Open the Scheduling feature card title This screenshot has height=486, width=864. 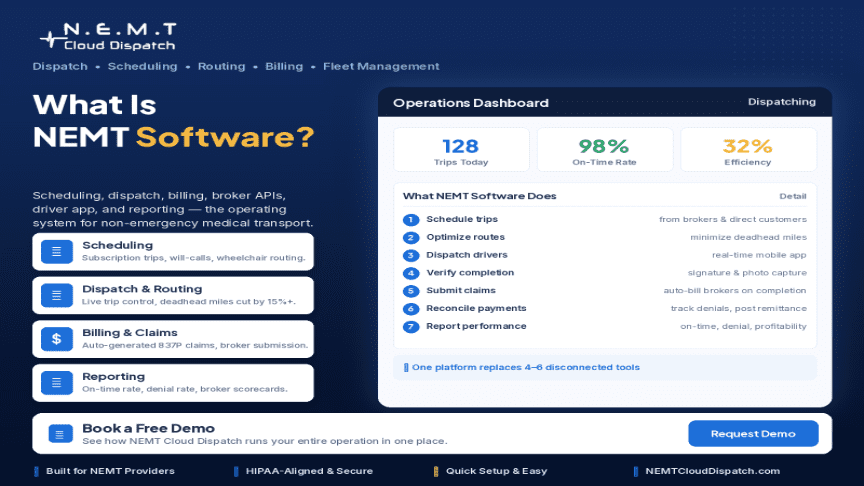pyautogui.click(x=117, y=245)
